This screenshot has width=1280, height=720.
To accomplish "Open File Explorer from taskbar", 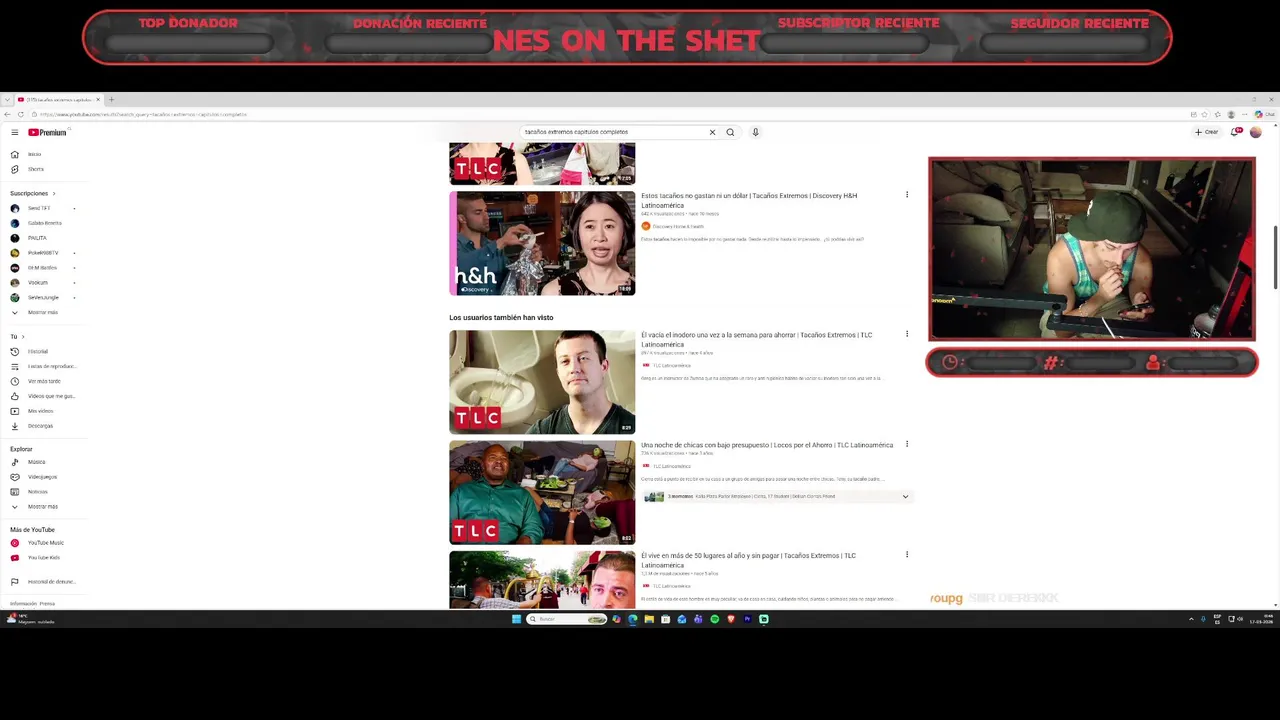I will [x=649, y=619].
